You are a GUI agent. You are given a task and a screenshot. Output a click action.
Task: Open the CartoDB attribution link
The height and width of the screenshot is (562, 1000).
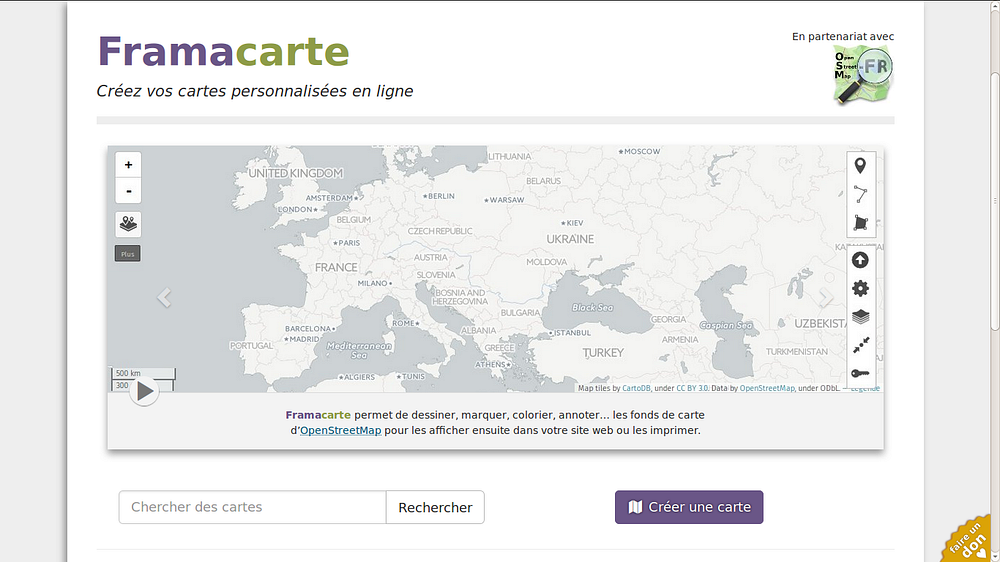[636, 388]
